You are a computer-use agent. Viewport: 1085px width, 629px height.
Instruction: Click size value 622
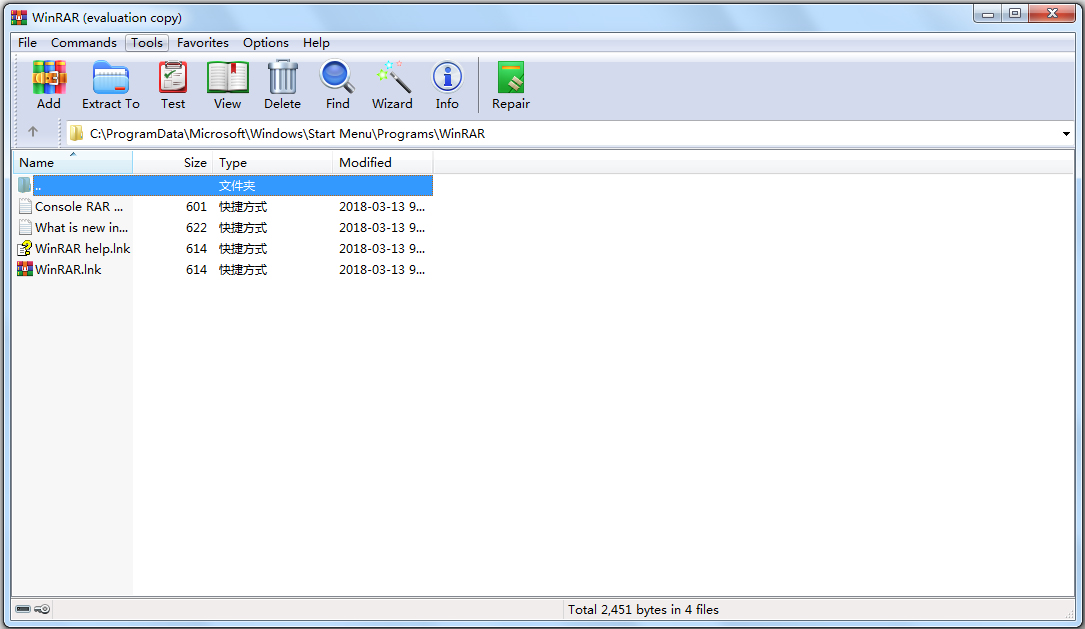coord(197,227)
